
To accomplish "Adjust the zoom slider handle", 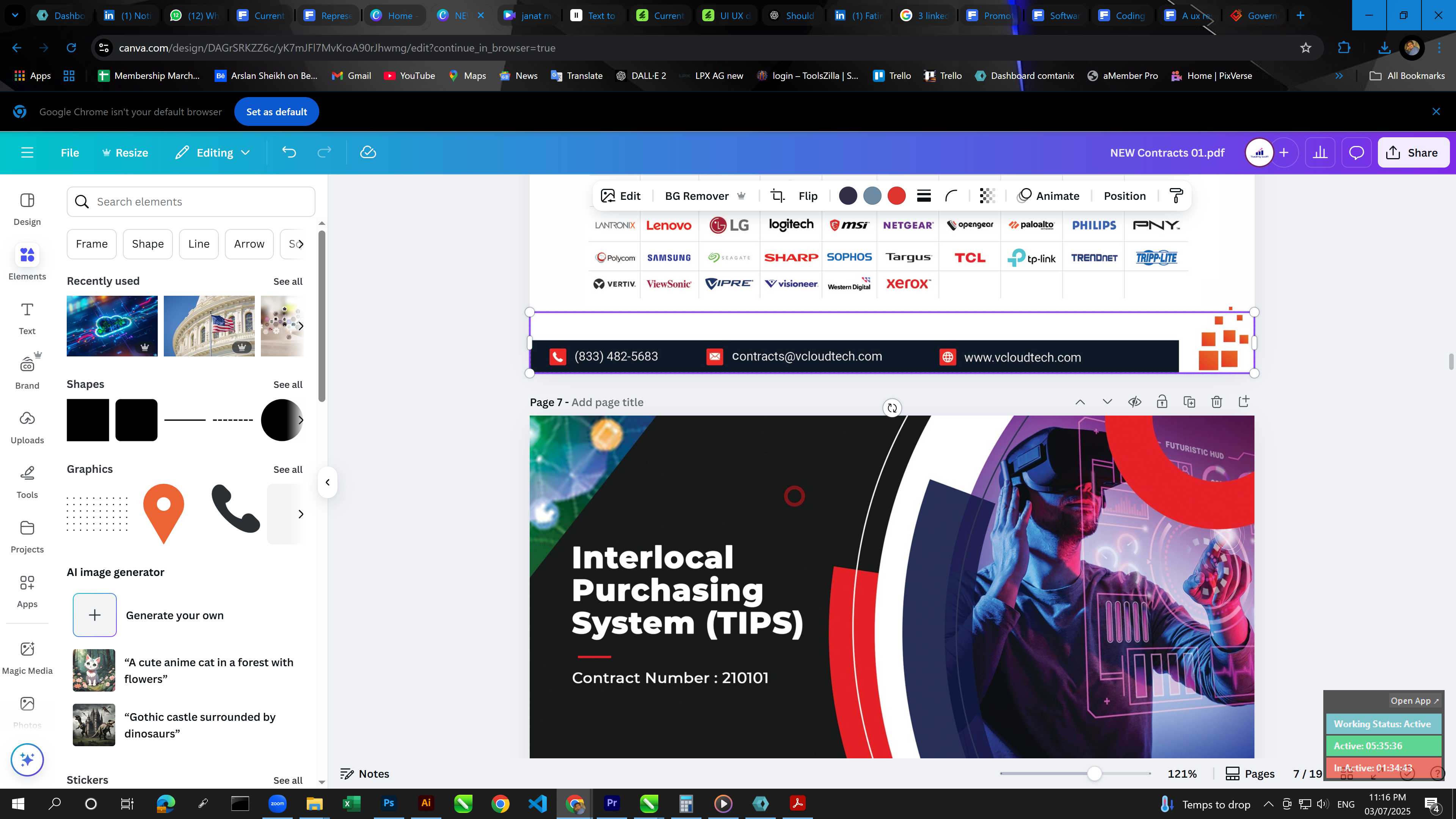I will pos(1094,774).
